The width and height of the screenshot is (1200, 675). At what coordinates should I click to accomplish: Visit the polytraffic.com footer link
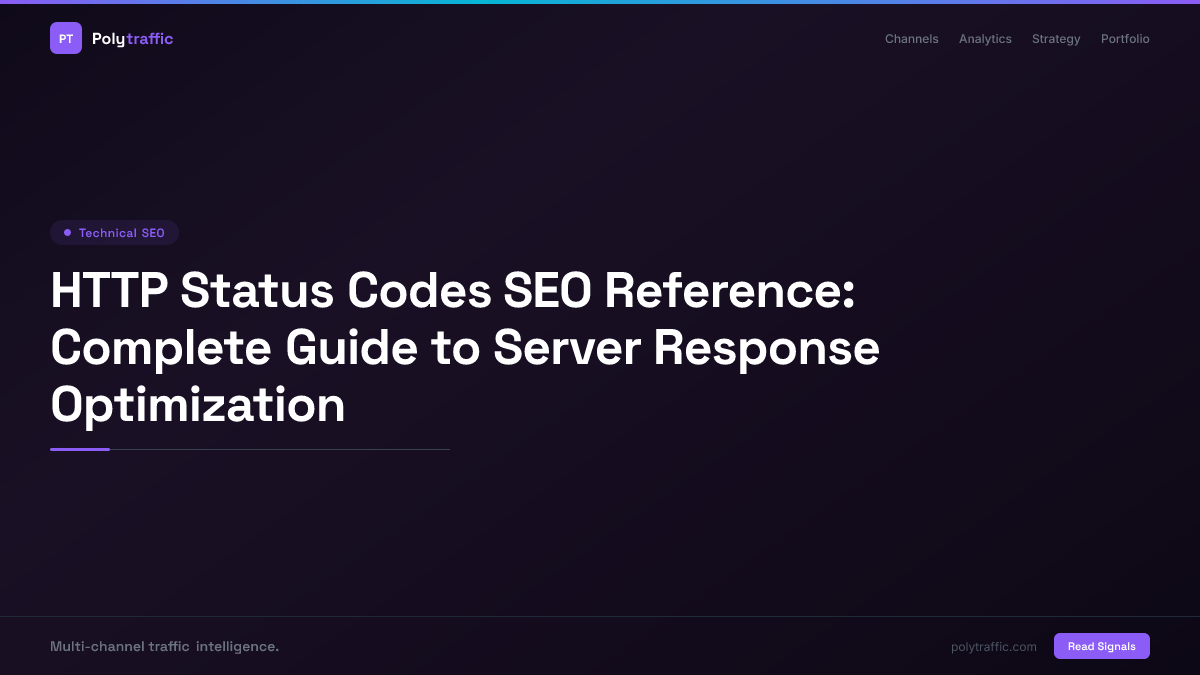point(994,647)
